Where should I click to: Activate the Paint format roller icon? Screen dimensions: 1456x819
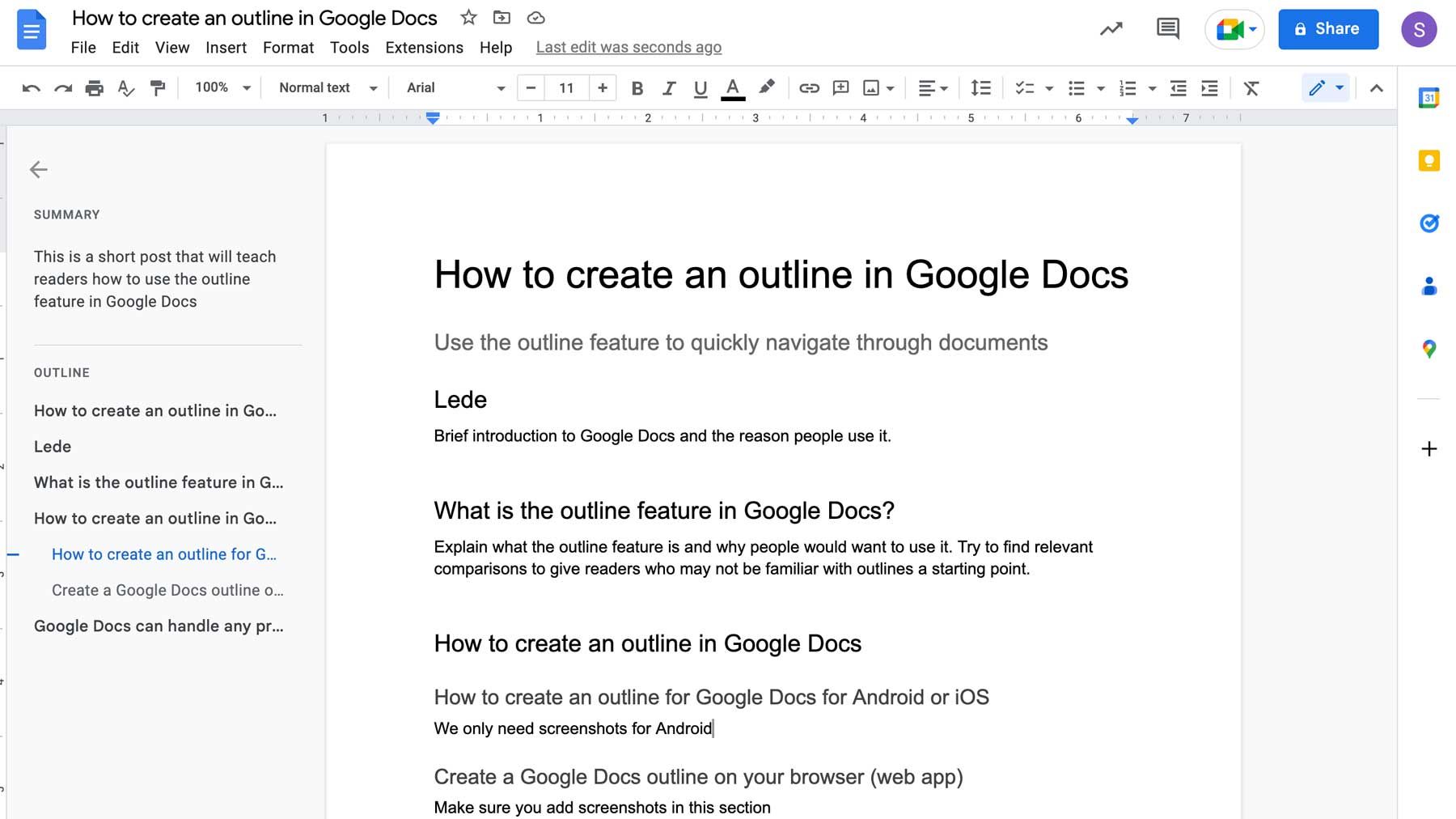point(158,88)
